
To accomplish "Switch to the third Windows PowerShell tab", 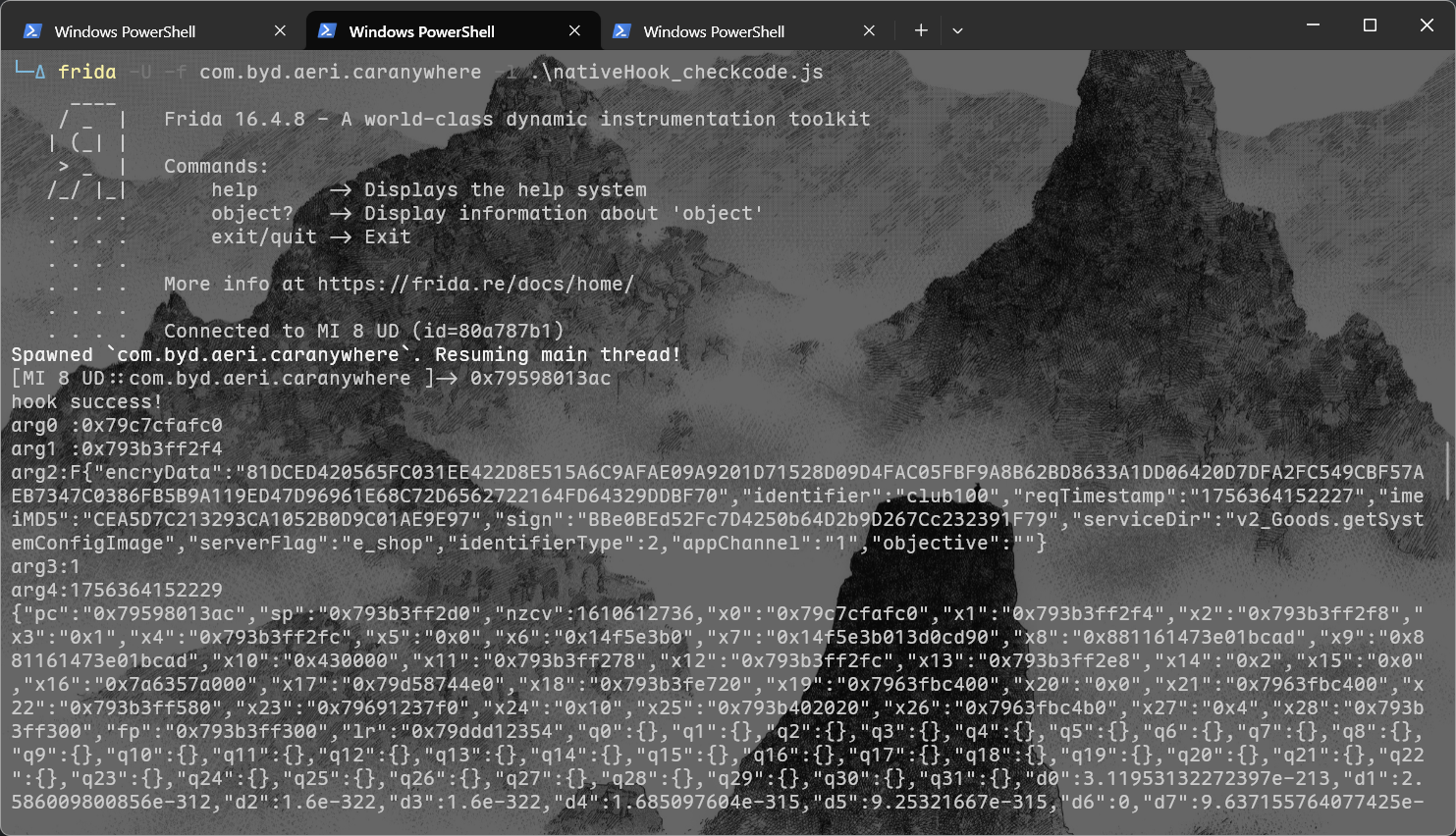I will (746, 30).
